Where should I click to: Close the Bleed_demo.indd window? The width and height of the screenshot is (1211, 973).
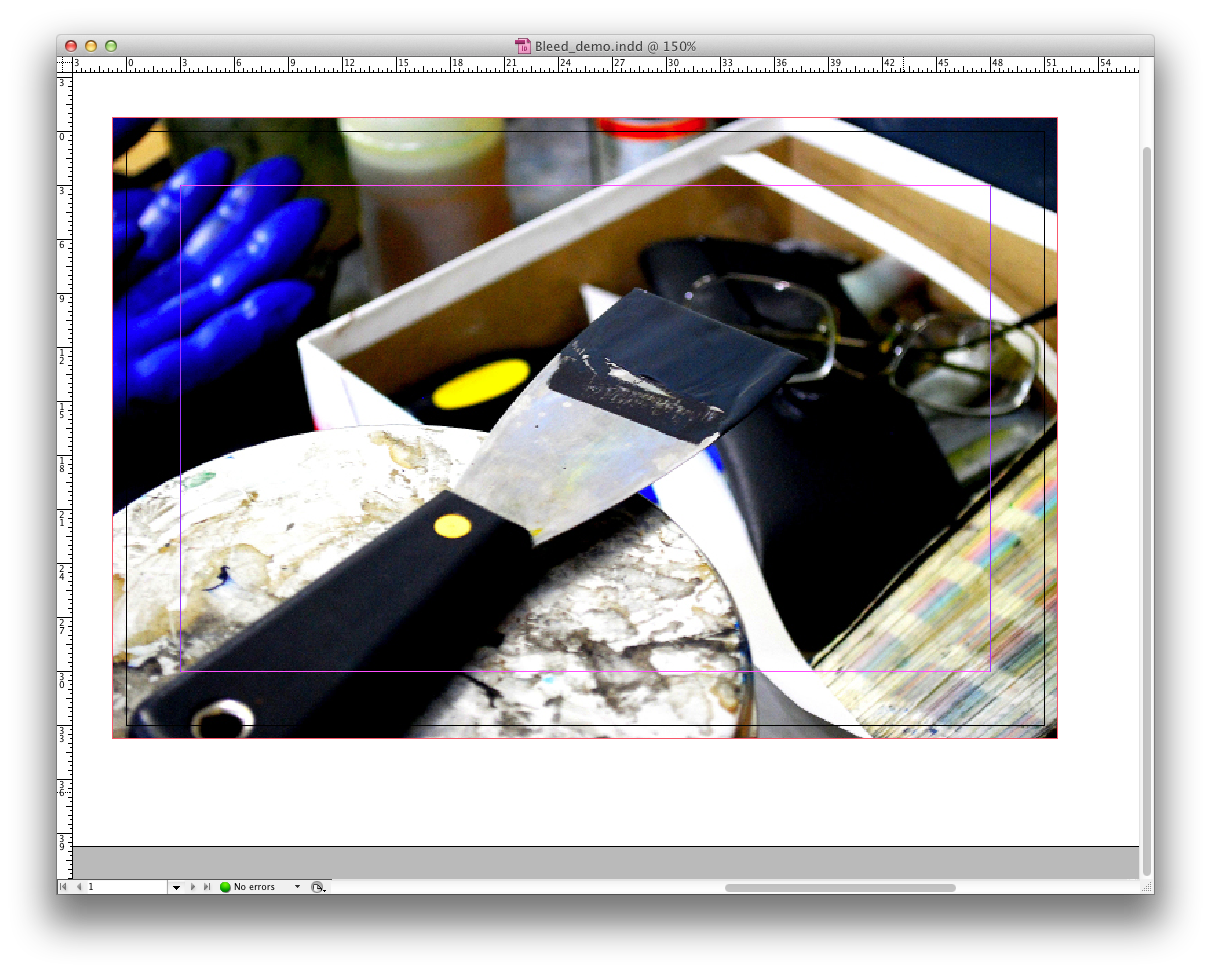coord(71,46)
